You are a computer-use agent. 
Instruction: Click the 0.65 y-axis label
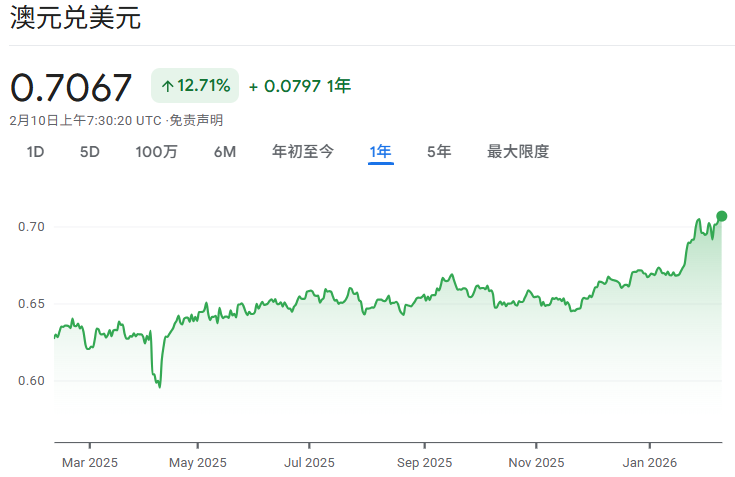[x=31, y=304]
